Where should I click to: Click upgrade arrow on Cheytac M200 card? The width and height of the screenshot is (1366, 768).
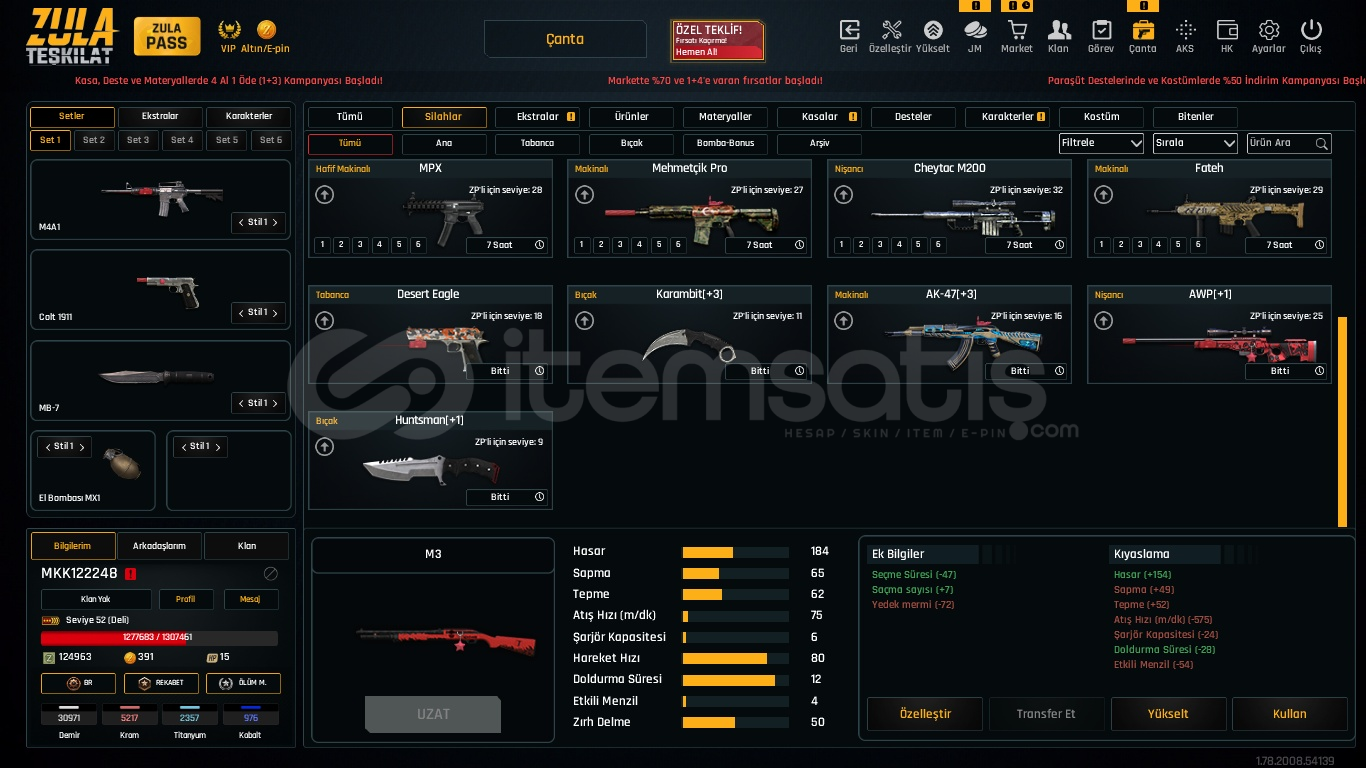(x=844, y=195)
